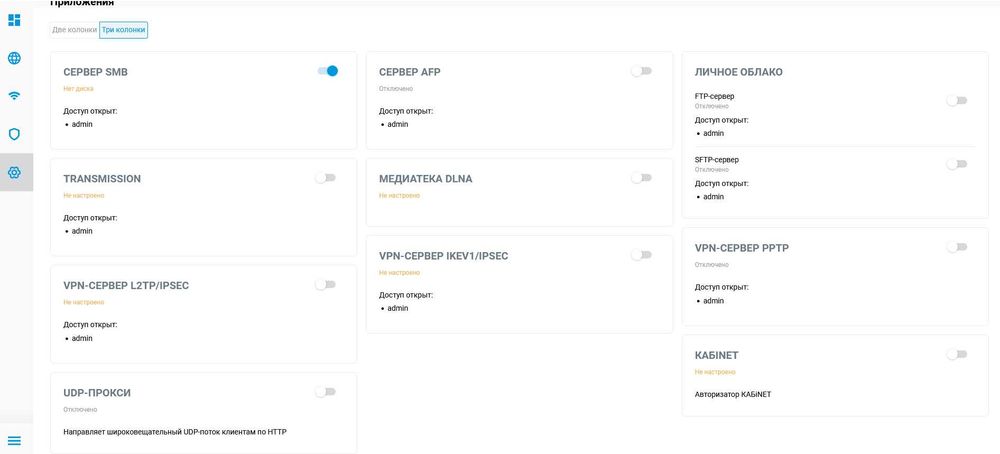
Task: Open the Wi-Fi network icon in sidebar
Action: pos(14,96)
